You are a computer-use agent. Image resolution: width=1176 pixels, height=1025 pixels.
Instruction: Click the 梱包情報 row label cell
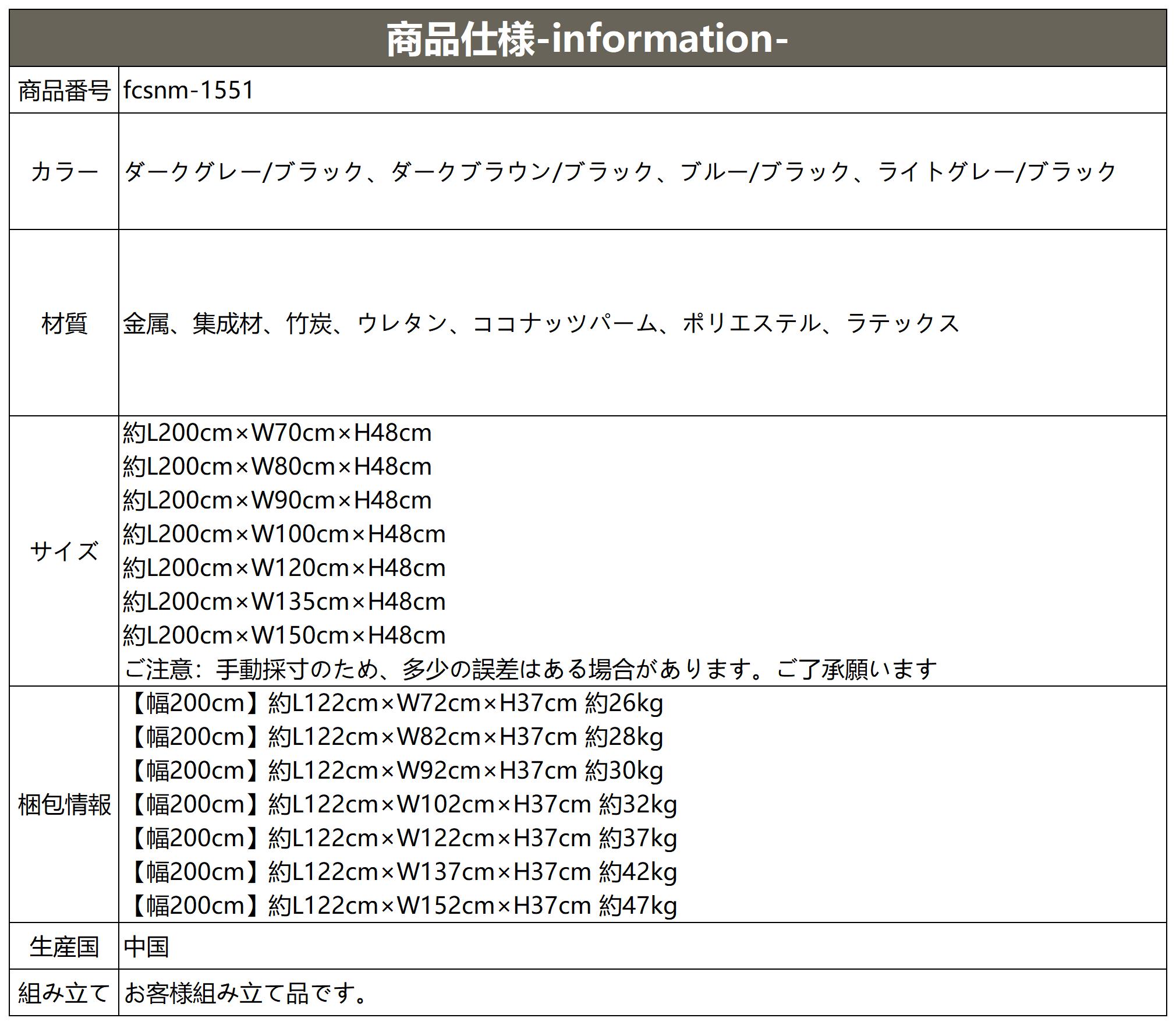(64, 805)
